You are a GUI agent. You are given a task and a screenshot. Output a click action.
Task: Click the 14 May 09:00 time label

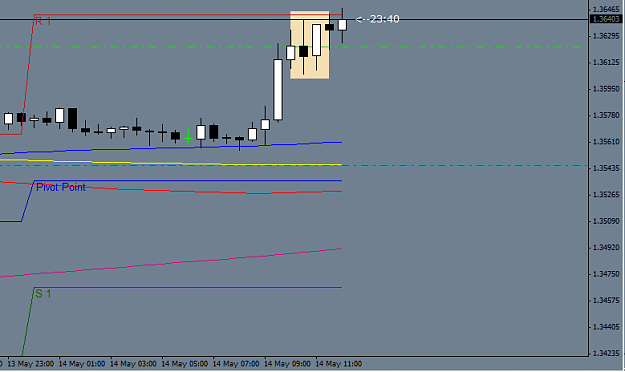pos(287,364)
